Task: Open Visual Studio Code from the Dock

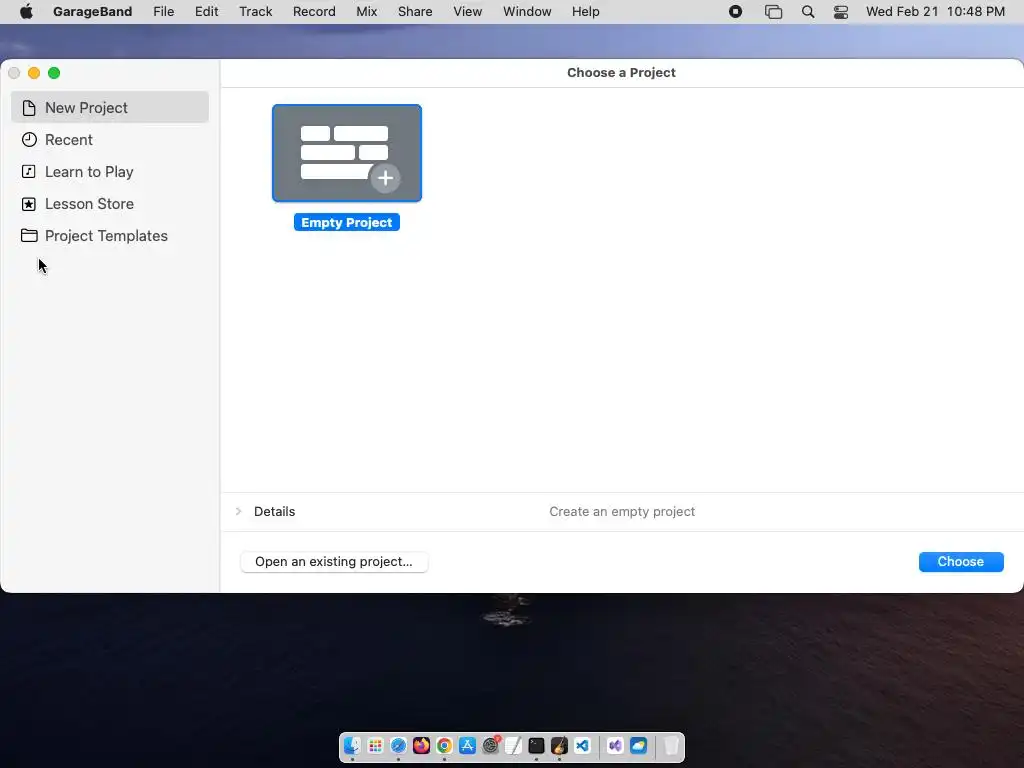Action: (583, 746)
